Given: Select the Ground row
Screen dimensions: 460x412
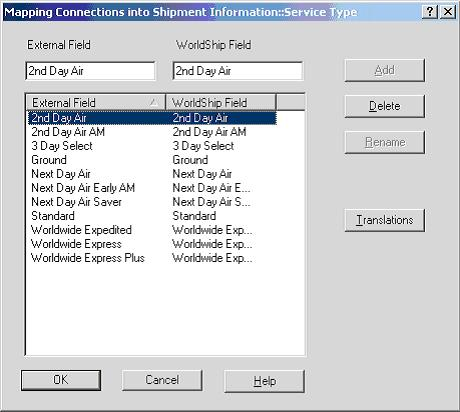Looking at the screenshot, I should 152,160.
